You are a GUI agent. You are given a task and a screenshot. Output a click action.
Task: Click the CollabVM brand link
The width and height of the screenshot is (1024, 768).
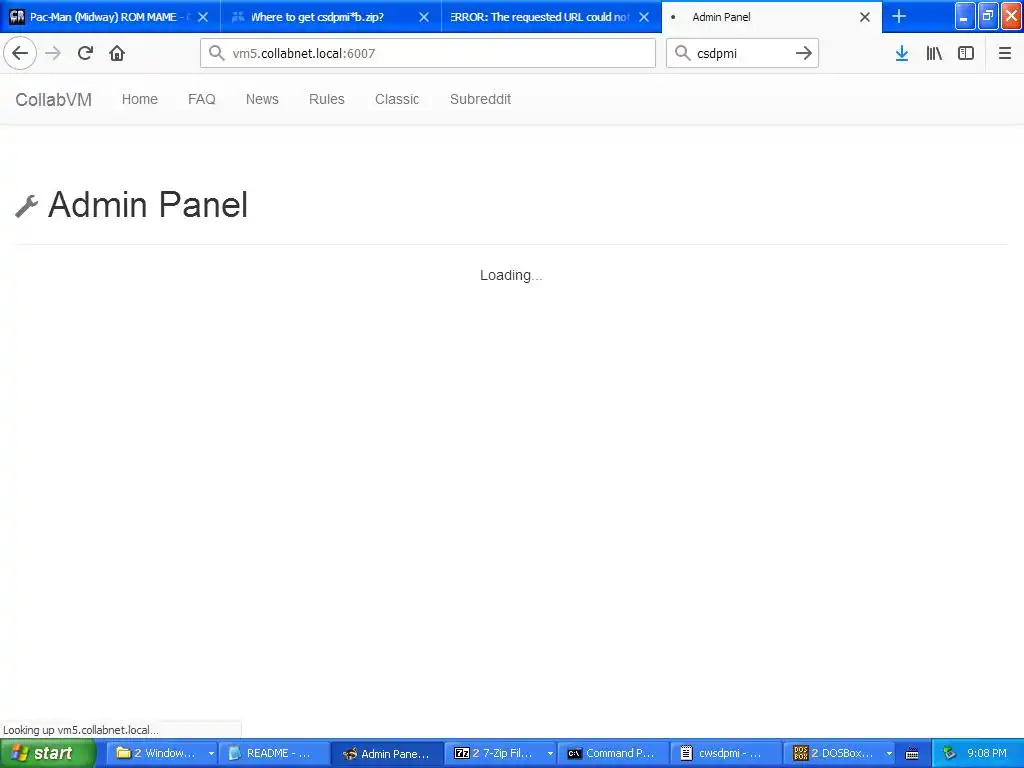point(54,99)
